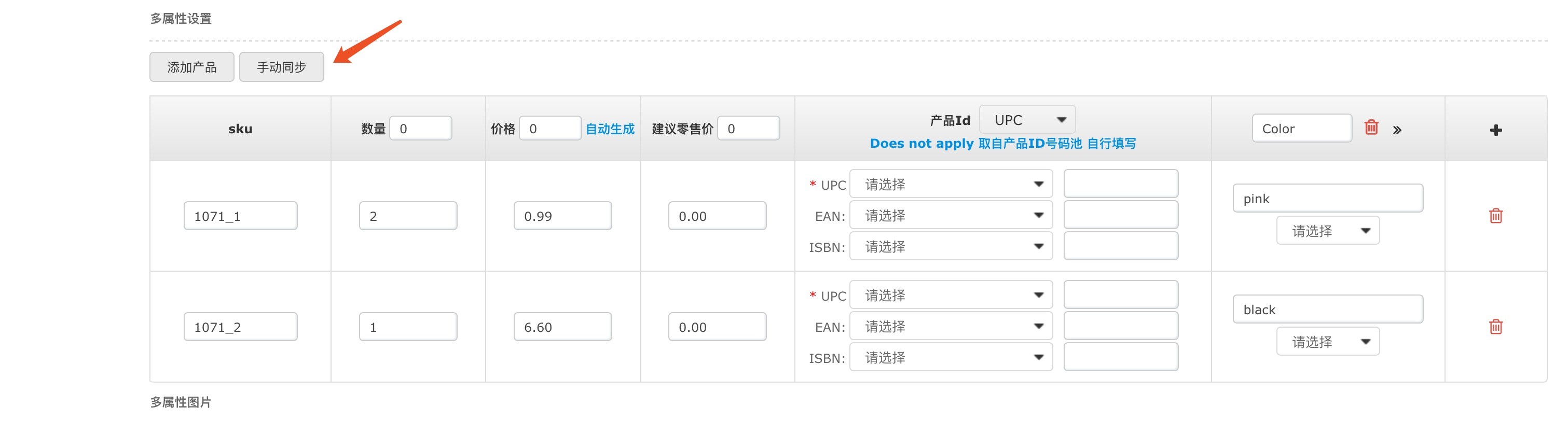Click the 添加产品 button
Viewport: 1568px width, 421px height.
(192, 67)
